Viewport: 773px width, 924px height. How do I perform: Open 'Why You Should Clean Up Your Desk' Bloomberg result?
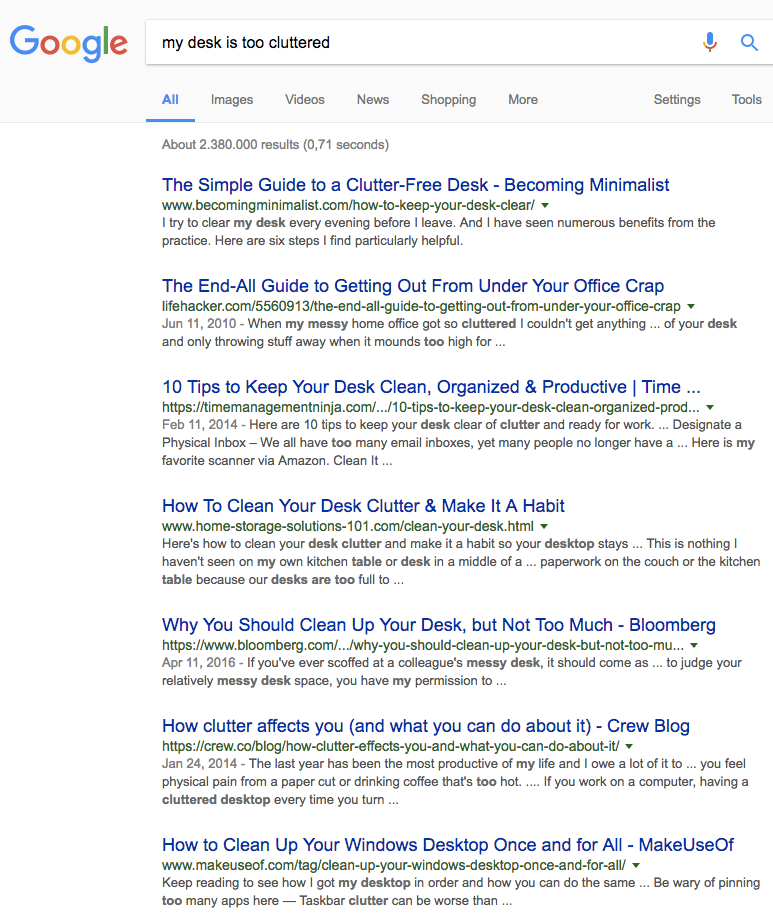click(439, 625)
